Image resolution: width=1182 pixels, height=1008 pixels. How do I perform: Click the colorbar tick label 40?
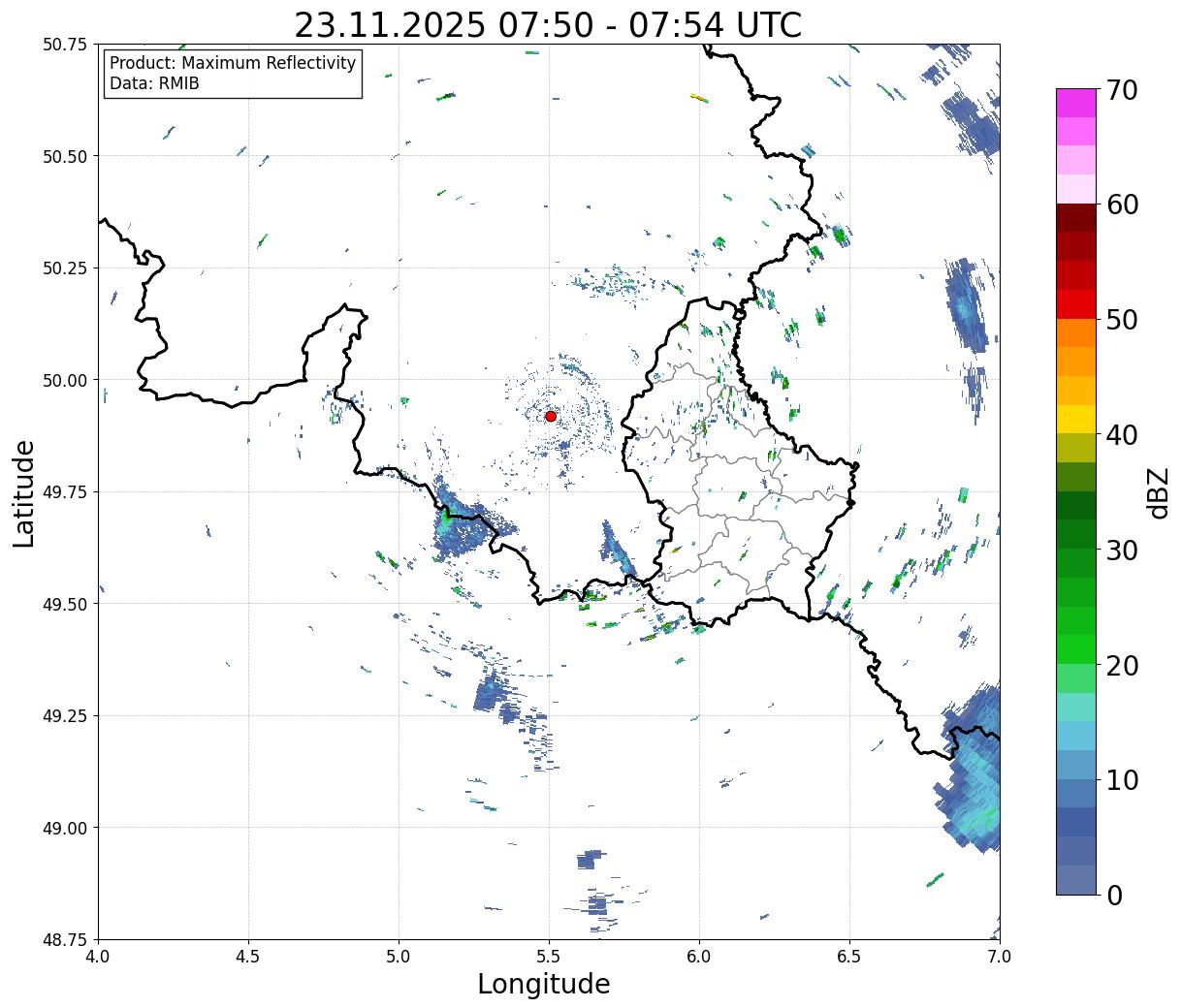point(1122,435)
